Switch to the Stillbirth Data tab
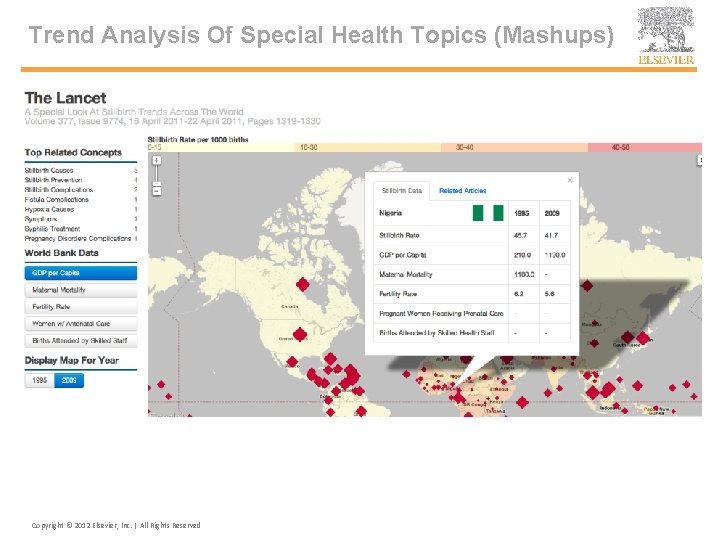 (402, 190)
